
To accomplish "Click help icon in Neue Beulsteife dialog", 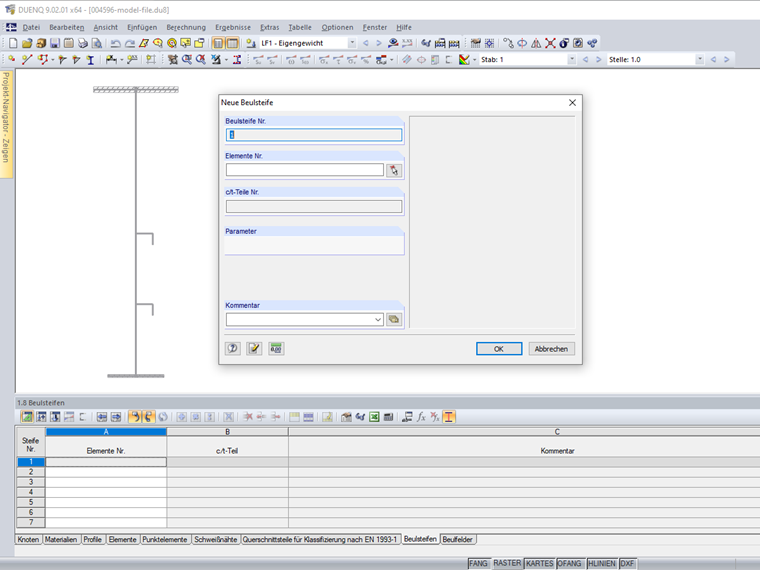I will pyautogui.click(x=233, y=348).
